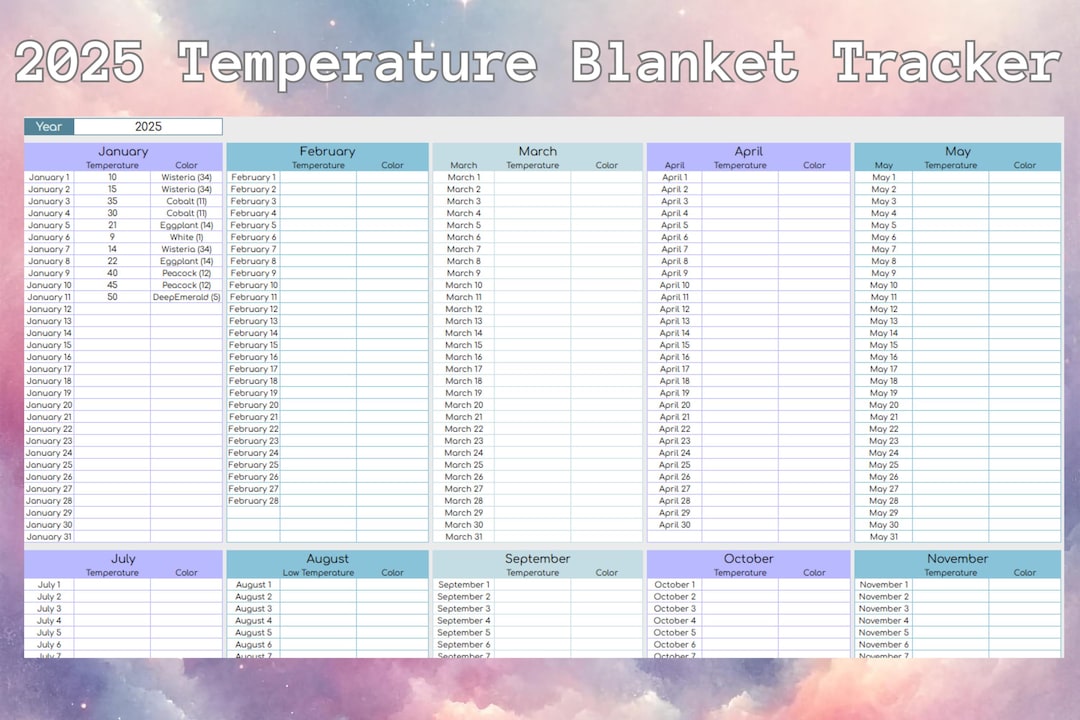Click the April column Color header
Image resolution: width=1080 pixels, height=720 pixels.
coord(814,165)
